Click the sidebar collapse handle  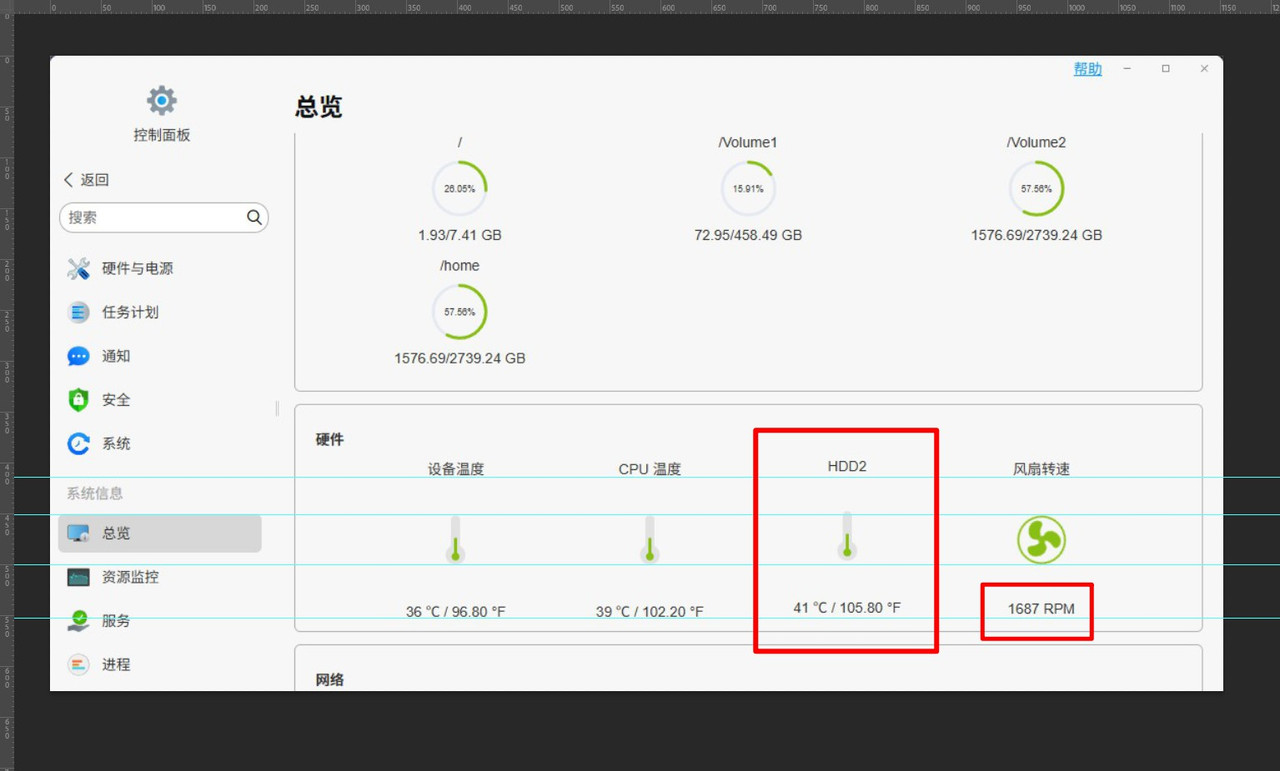[x=277, y=408]
